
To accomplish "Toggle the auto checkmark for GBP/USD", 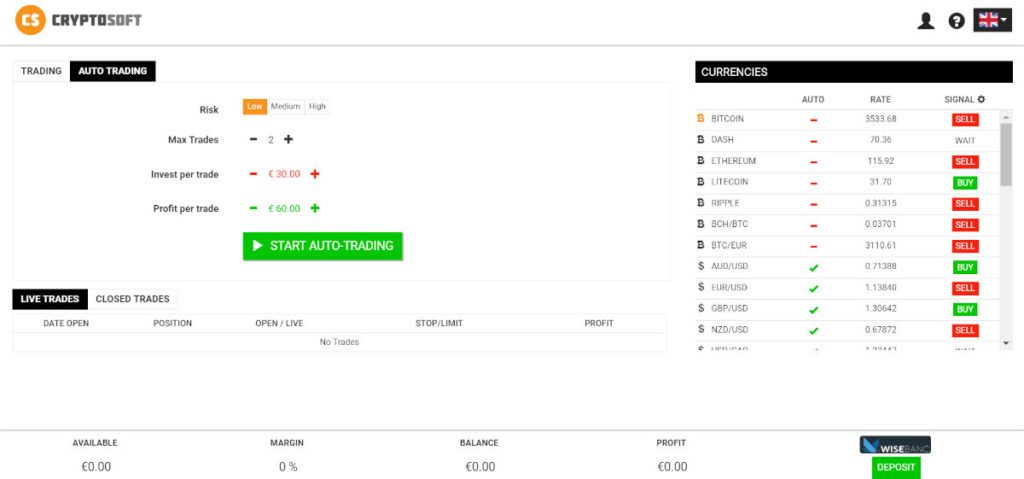I will click(x=813, y=309).
